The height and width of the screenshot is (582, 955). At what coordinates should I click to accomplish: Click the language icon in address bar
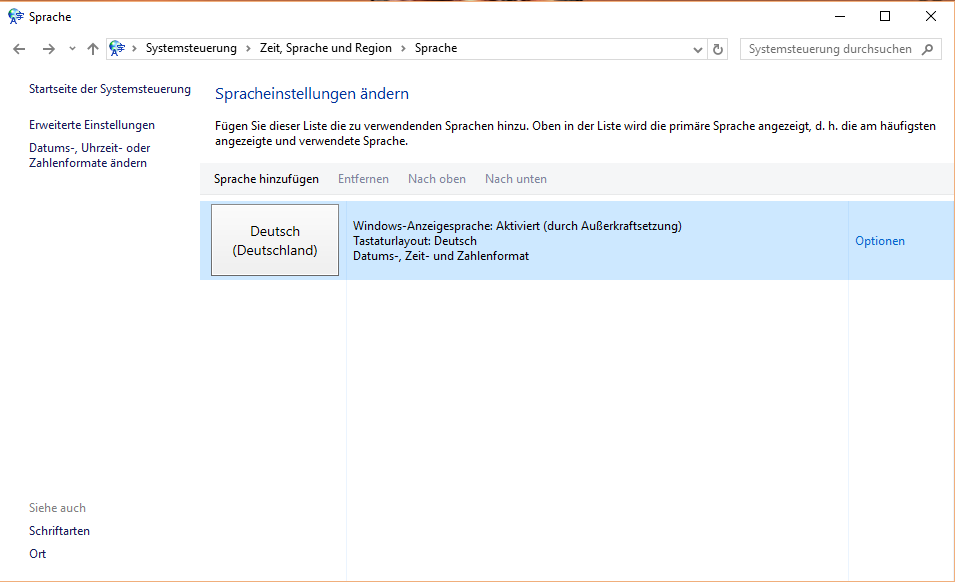click(x=118, y=48)
